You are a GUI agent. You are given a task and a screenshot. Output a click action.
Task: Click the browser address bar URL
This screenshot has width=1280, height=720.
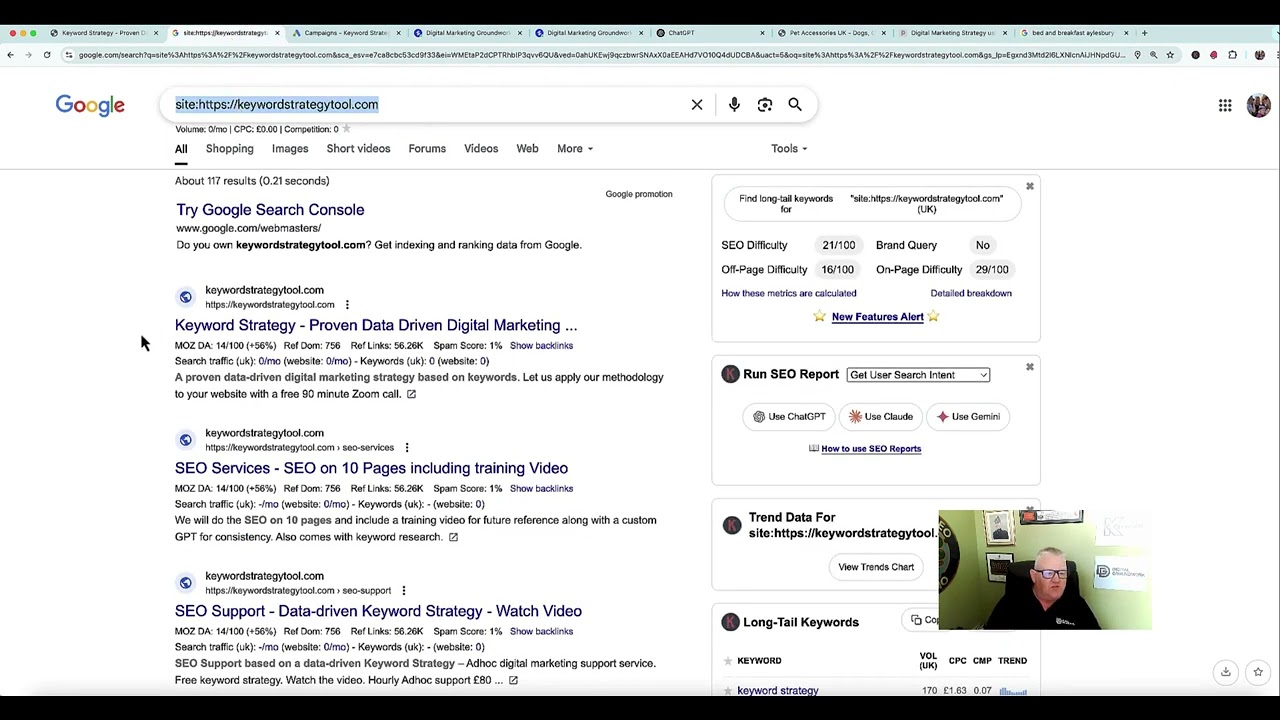pyautogui.click(x=600, y=55)
